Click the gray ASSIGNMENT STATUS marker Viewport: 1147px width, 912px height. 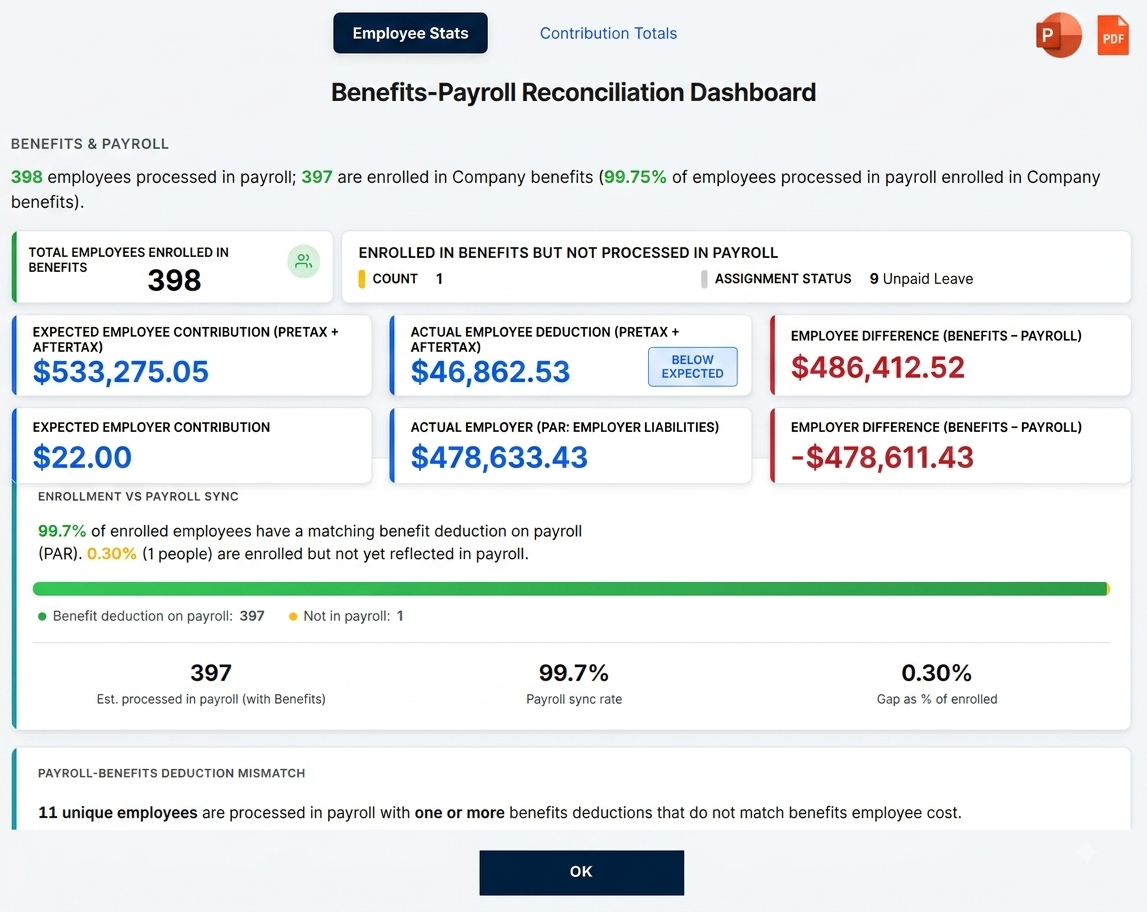point(704,279)
